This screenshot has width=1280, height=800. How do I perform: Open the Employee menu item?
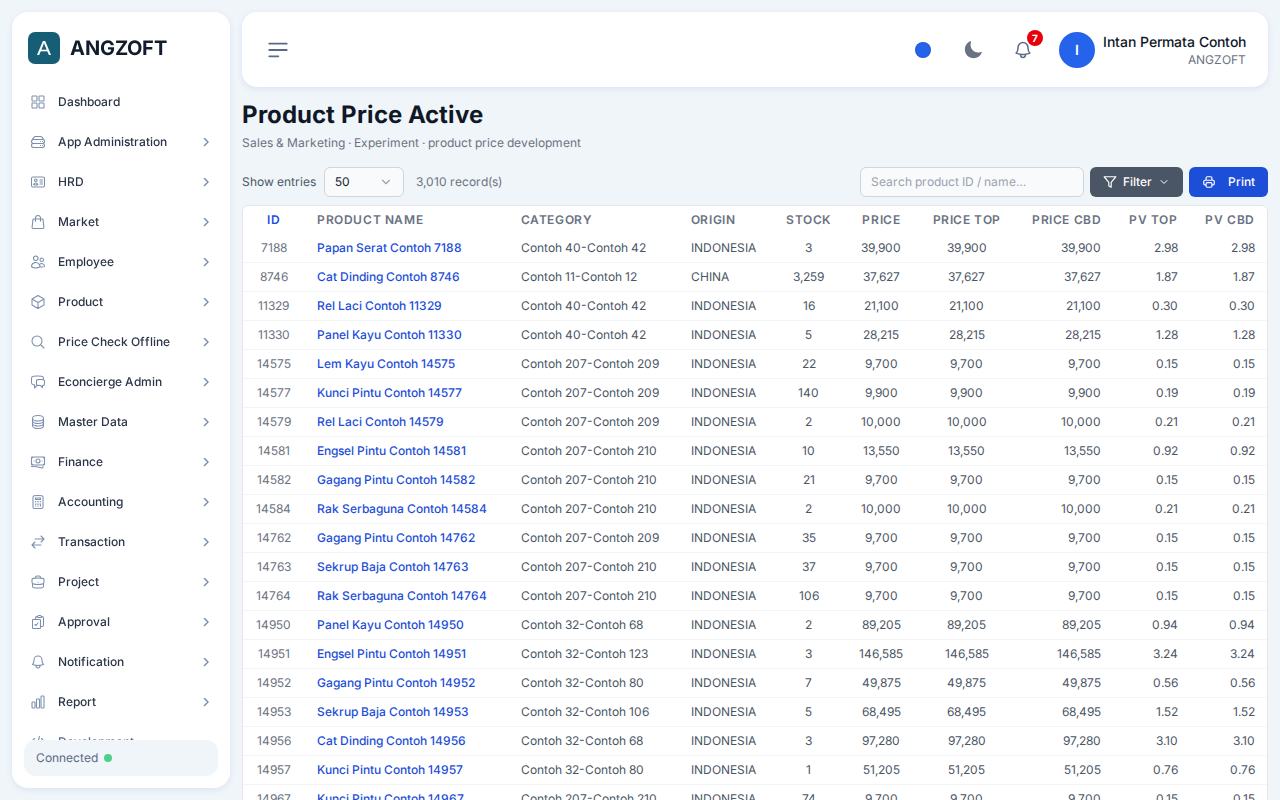[121, 262]
